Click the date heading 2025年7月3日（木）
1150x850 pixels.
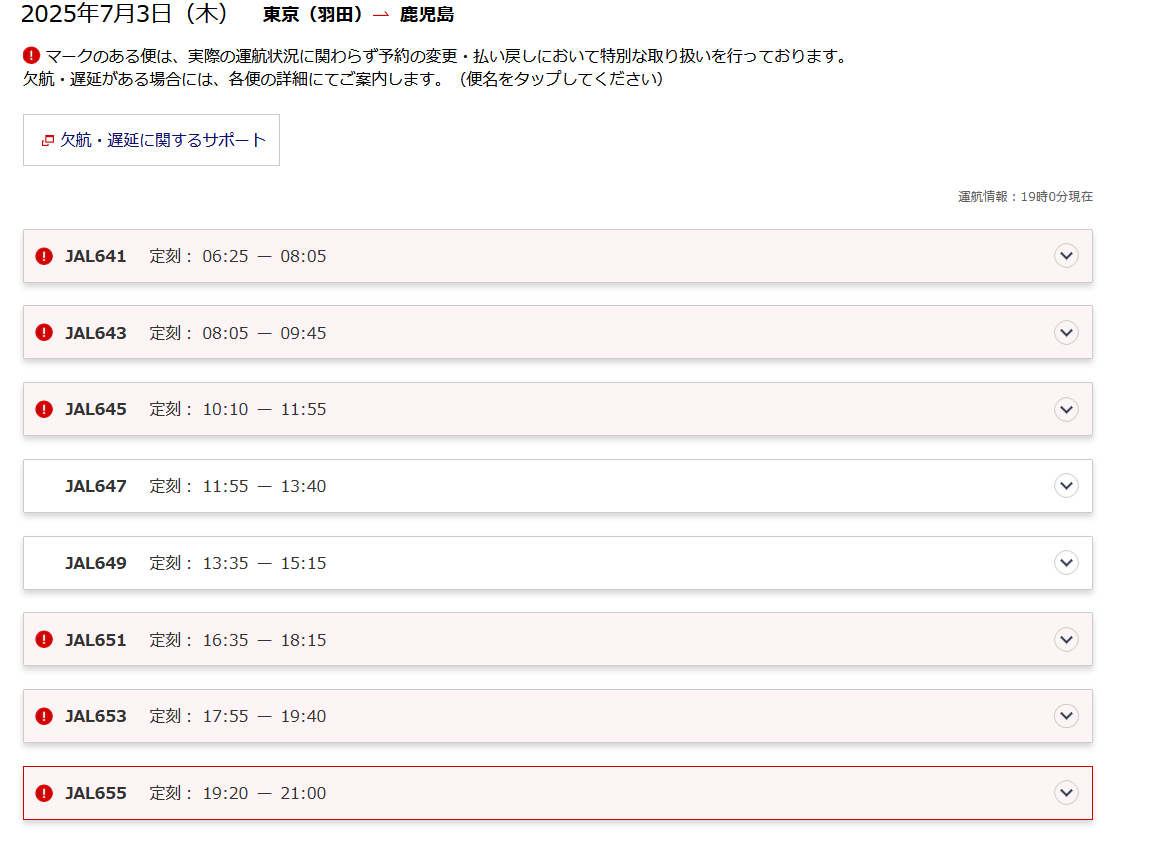[x=125, y=14]
